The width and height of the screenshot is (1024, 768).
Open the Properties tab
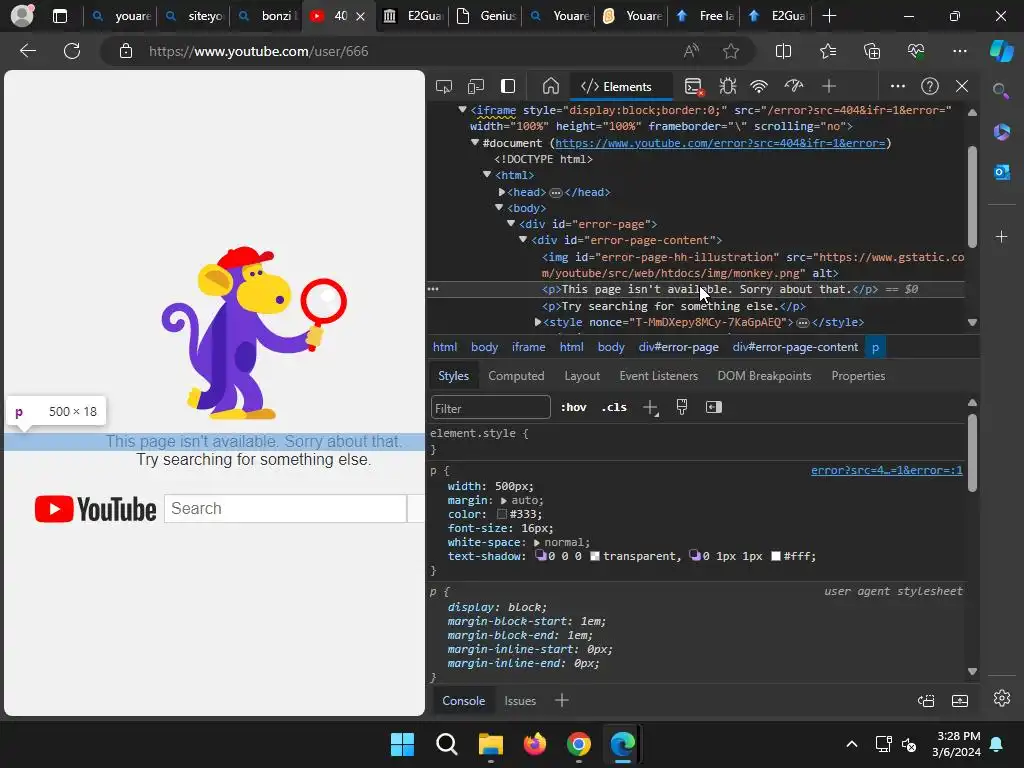click(x=858, y=376)
